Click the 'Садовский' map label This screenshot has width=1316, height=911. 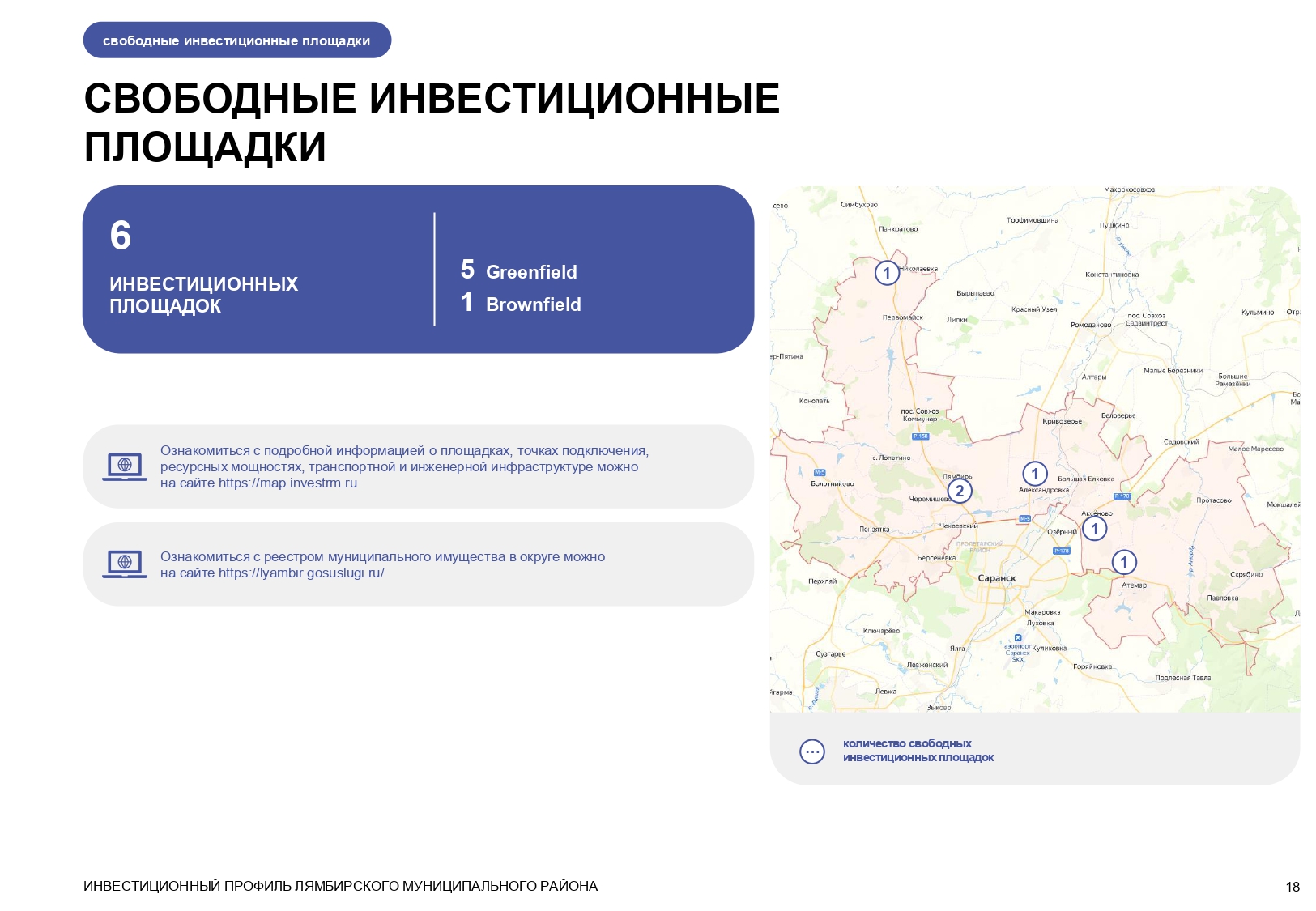point(1182,442)
